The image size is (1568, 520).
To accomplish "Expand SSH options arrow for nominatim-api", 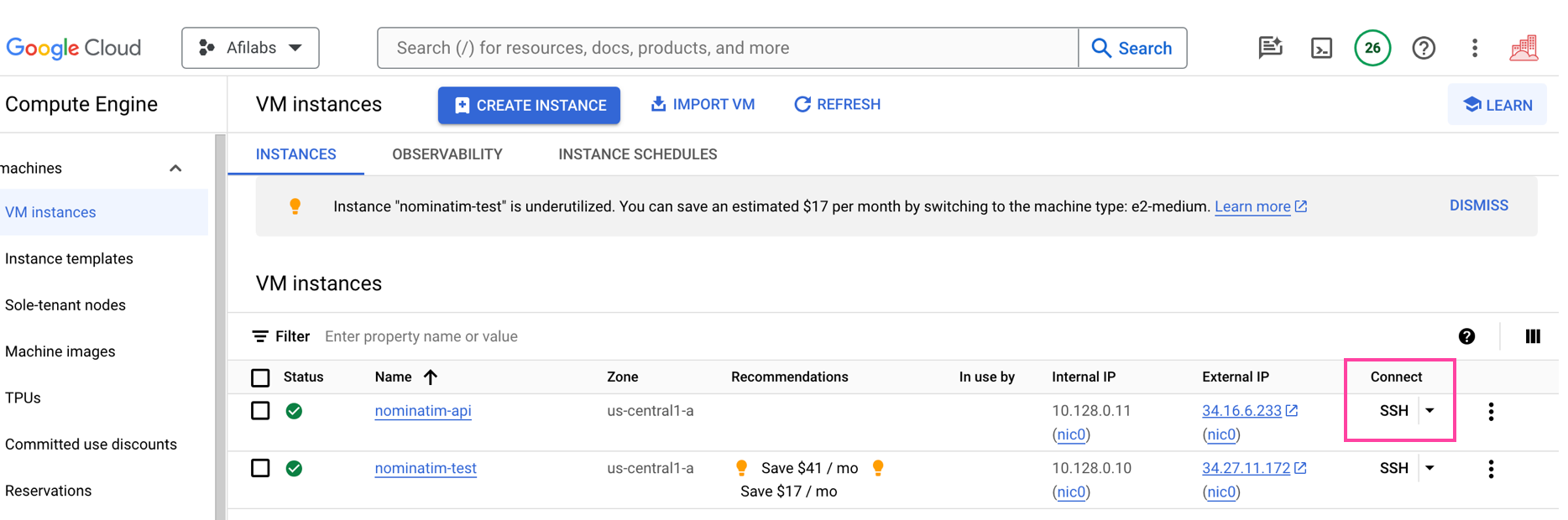I will pos(1430,411).
